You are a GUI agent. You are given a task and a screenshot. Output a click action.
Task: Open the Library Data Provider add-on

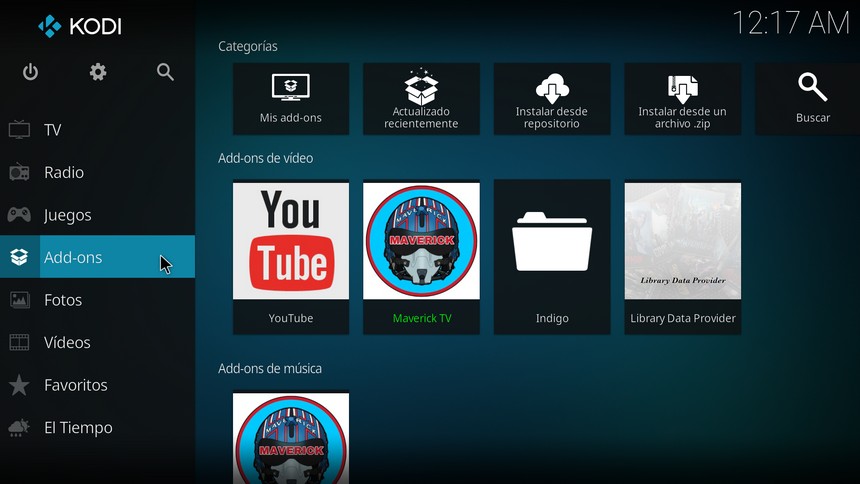pyautogui.click(x=682, y=257)
